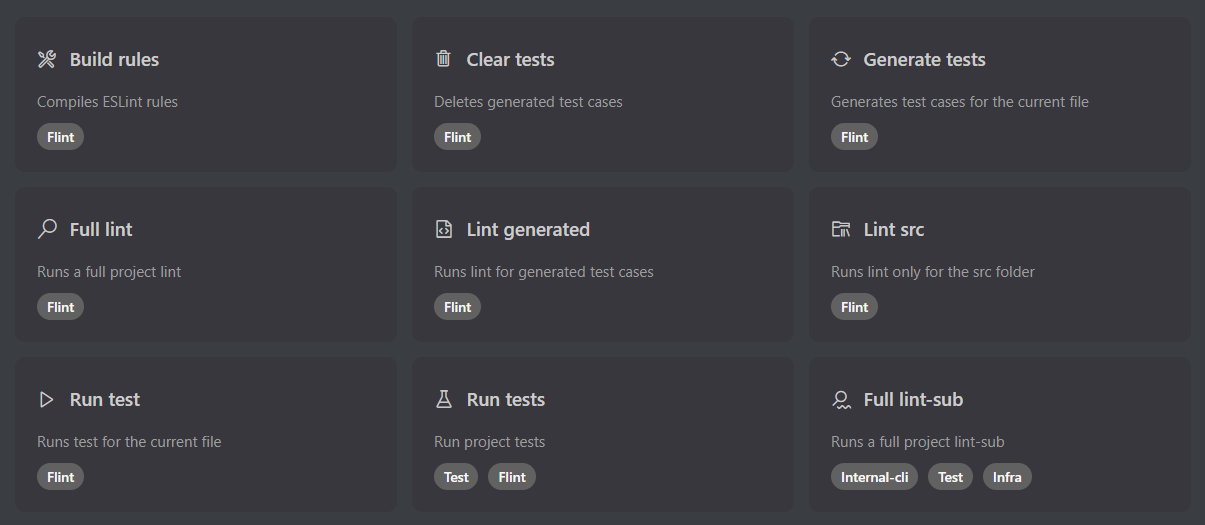The width and height of the screenshot is (1205, 525).
Task: Click the trash icon on Clear tests
Action: (444, 59)
